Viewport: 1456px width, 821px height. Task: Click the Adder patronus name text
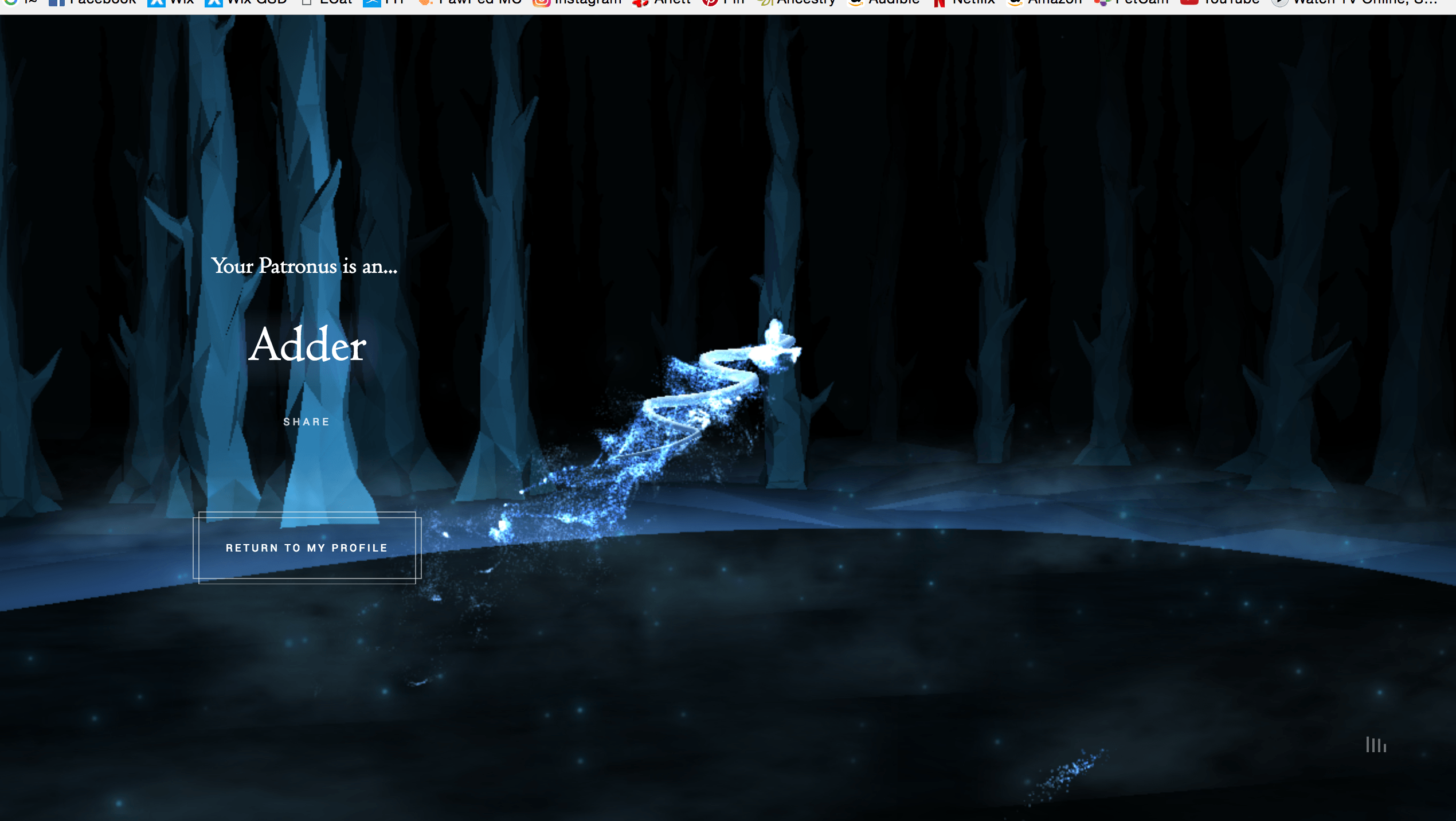pos(307,345)
